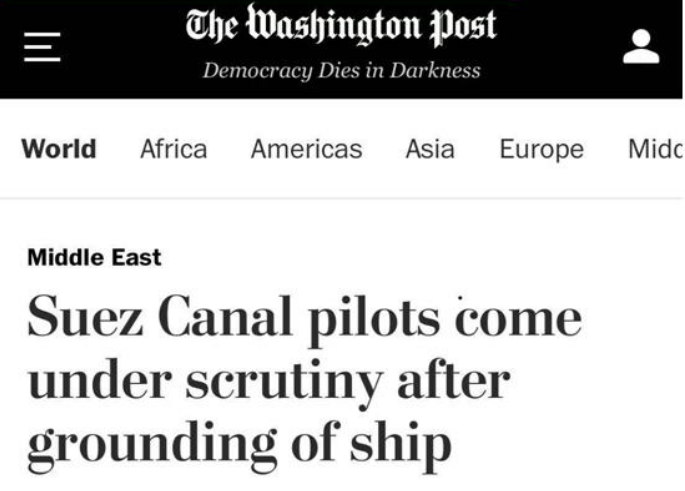The width and height of the screenshot is (685, 491).
Task: Select the World section tab
Action: click(59, 150)
